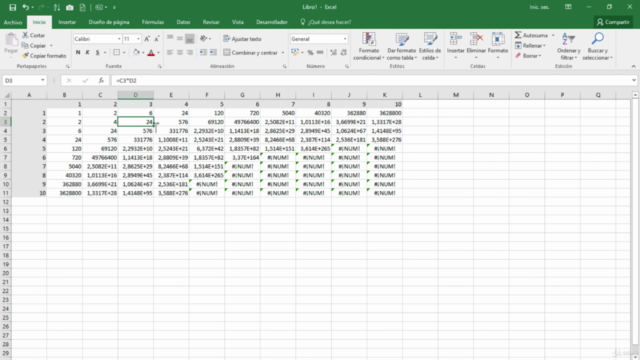Click the insert function fx icon
The width and height of the screenshot is (640, 360).
click(x=101, y=80)
